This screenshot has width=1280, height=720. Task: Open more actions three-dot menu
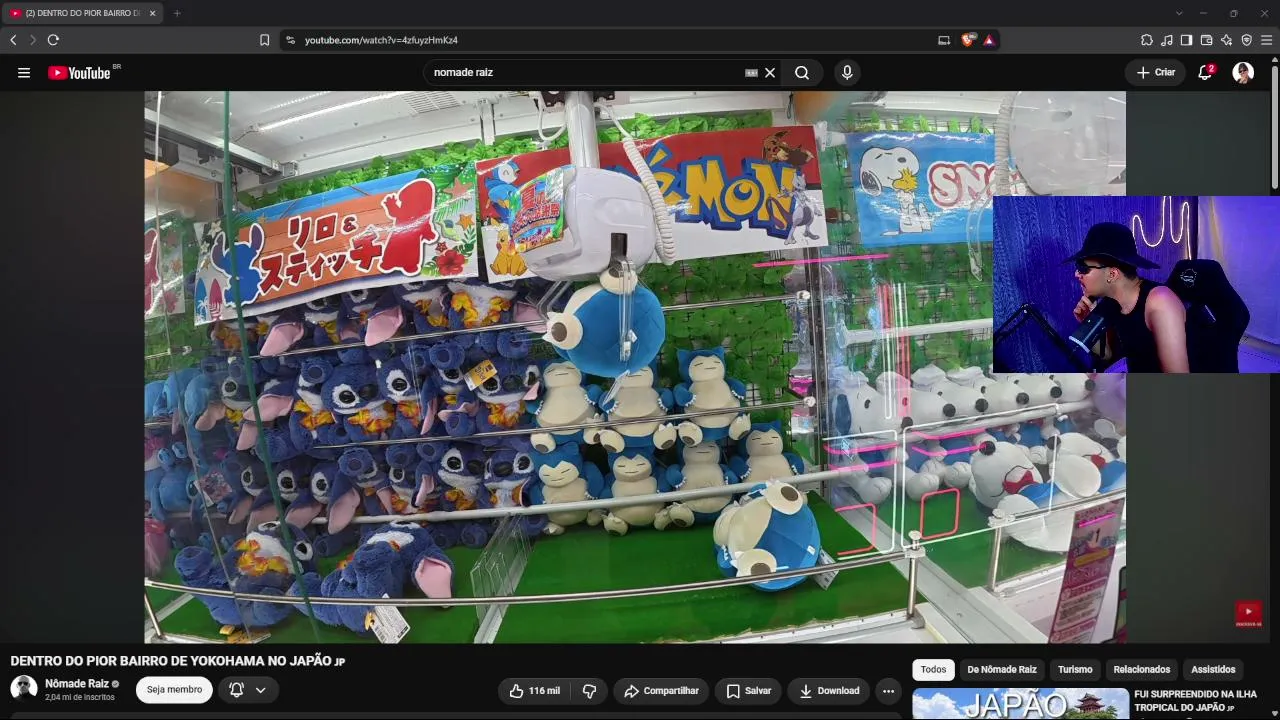(x=888, y=690)
